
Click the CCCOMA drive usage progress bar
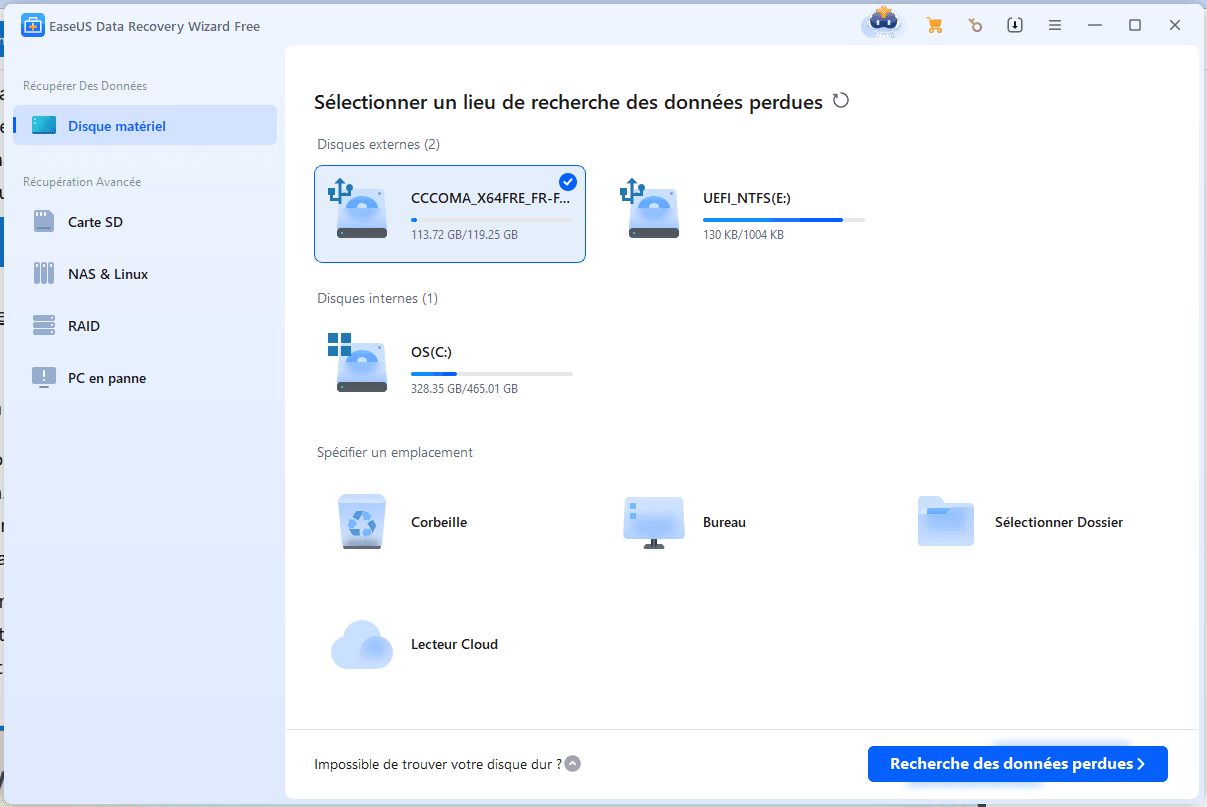coord(492,219)
